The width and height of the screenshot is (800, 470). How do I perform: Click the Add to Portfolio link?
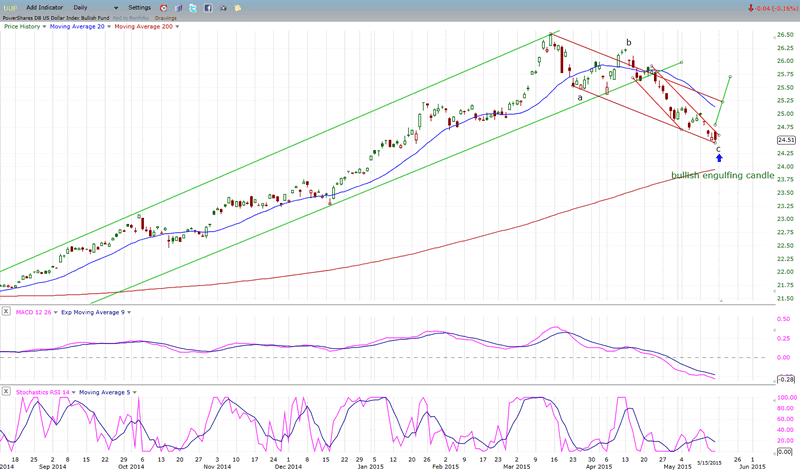131,18
